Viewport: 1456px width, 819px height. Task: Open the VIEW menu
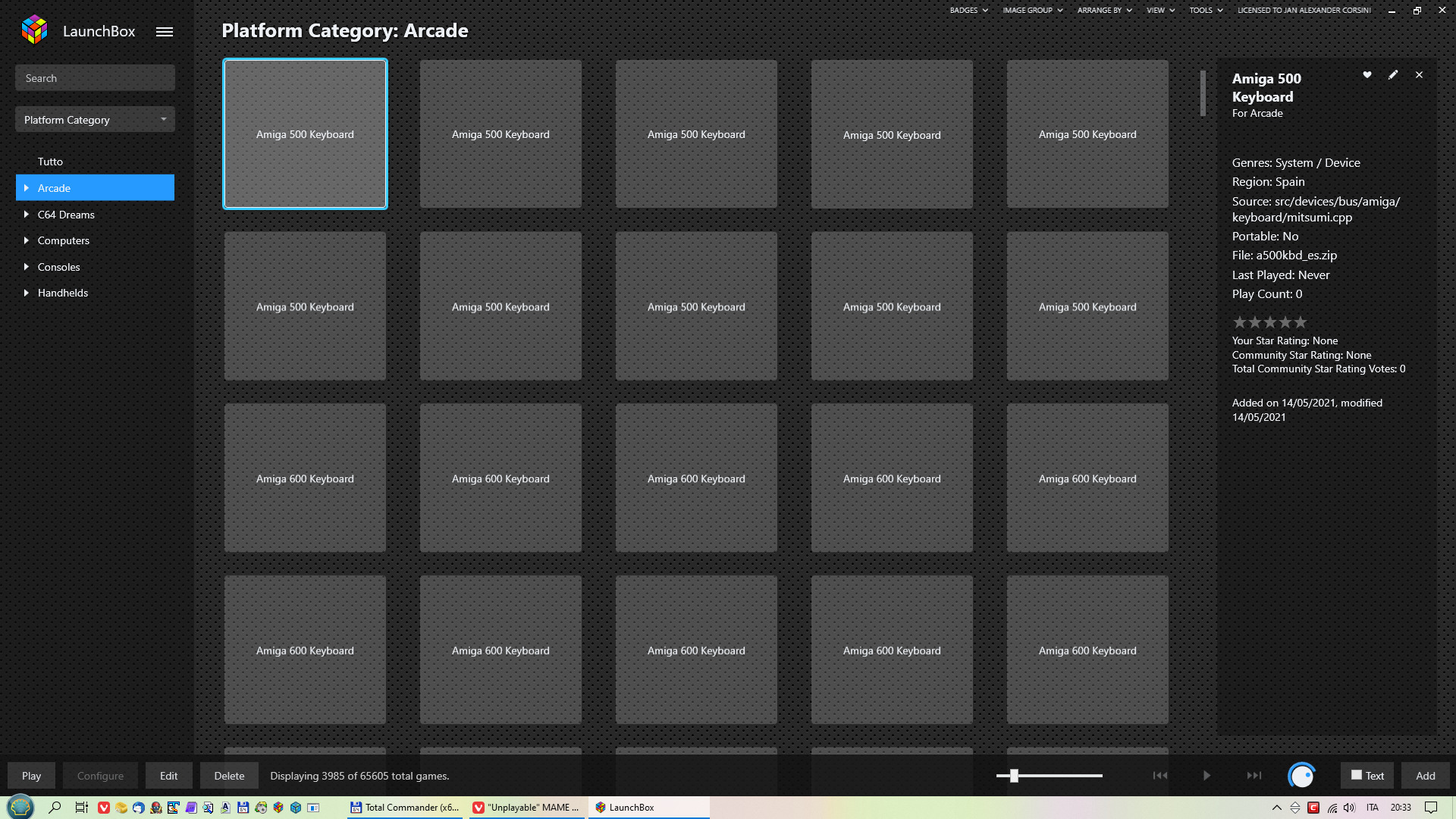[1160, 11]
